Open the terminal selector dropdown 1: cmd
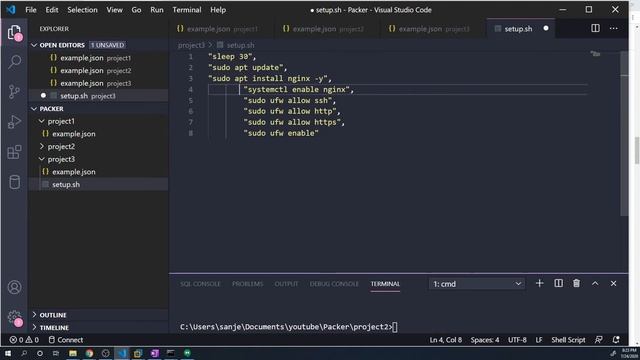This screenshot has width=640, height=360. [x=477, y=284]
